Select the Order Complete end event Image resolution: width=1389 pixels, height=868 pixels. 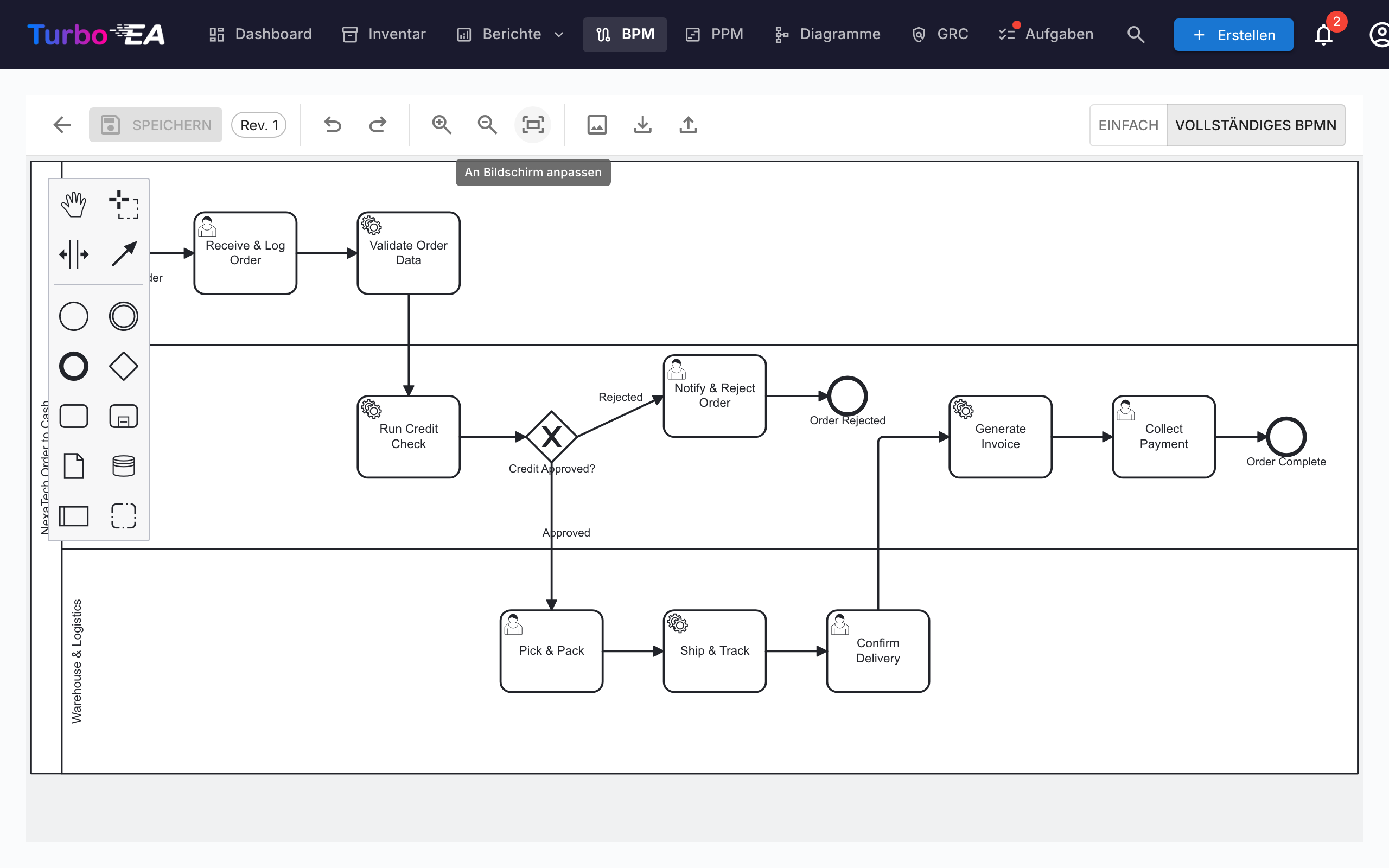(1286, 436)
